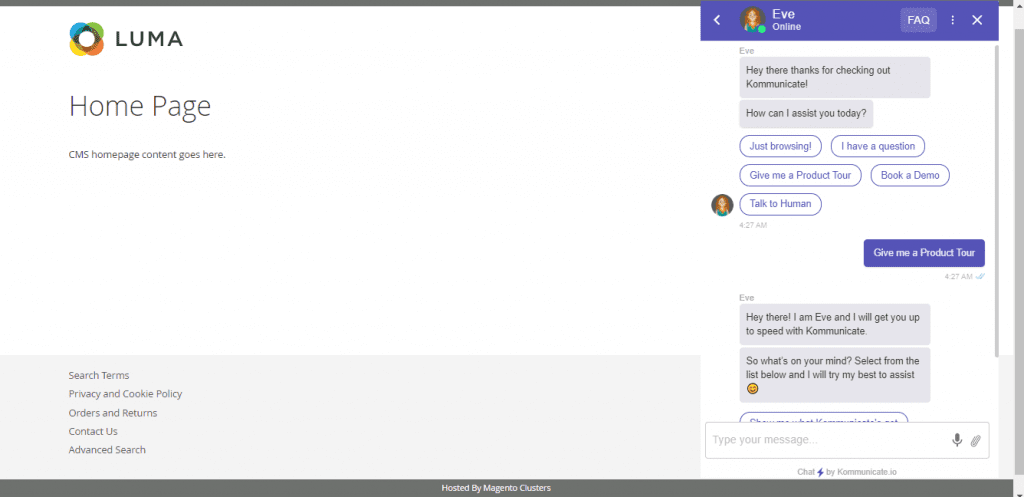
Task: Click the 'Home Page' heading
Action: coord(140,106)
